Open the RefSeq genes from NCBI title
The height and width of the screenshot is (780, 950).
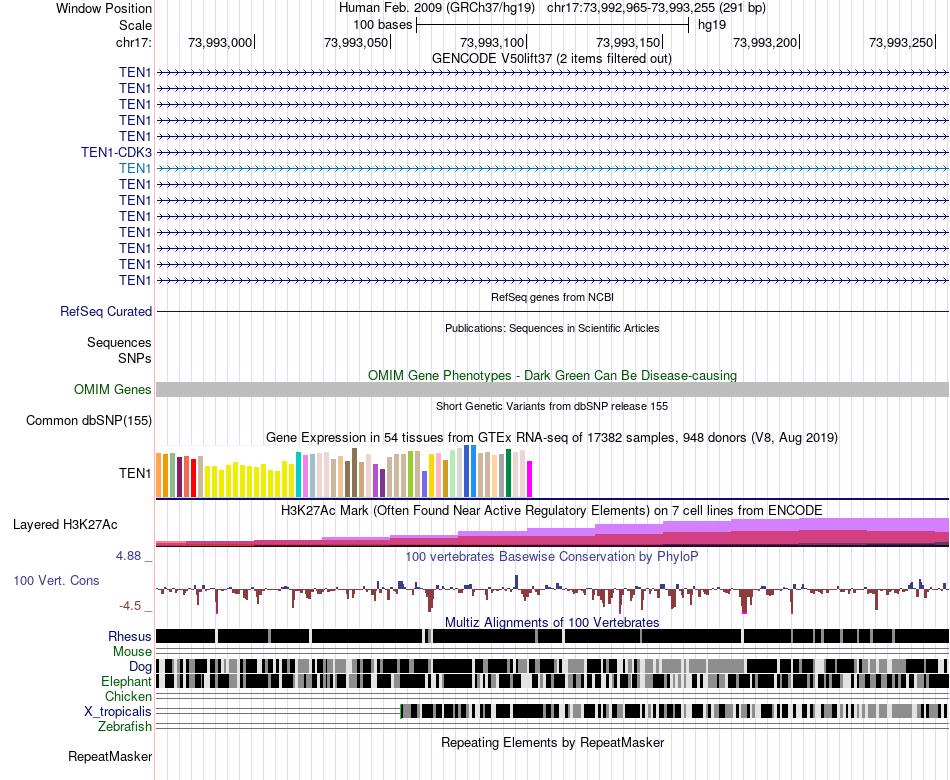pos(552,298)
